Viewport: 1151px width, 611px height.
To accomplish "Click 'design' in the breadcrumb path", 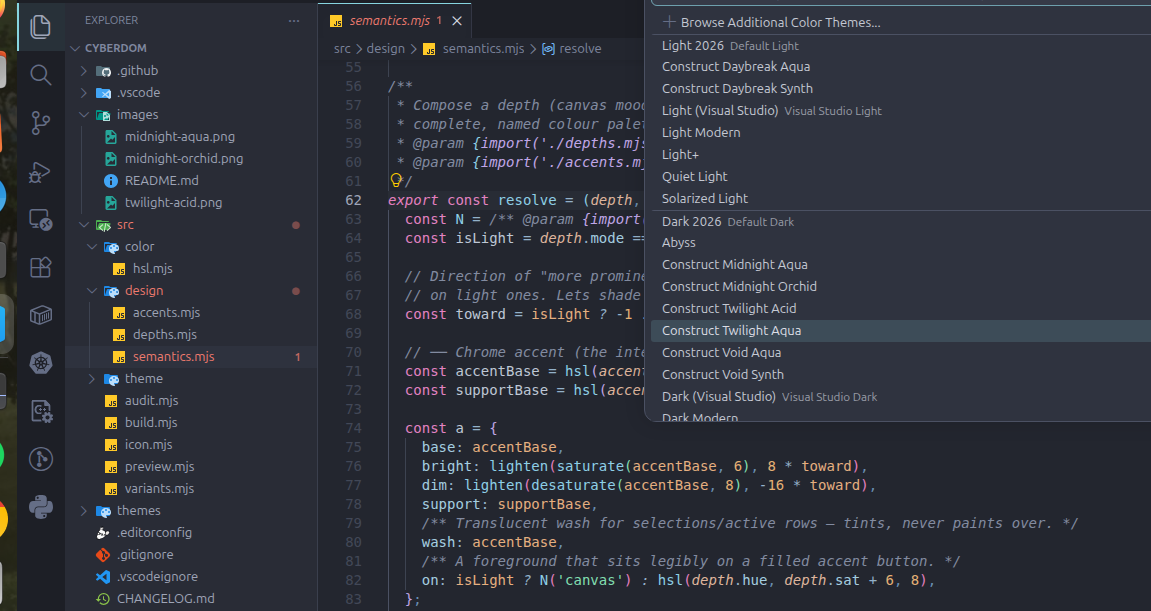I will [x=385, y=49].
